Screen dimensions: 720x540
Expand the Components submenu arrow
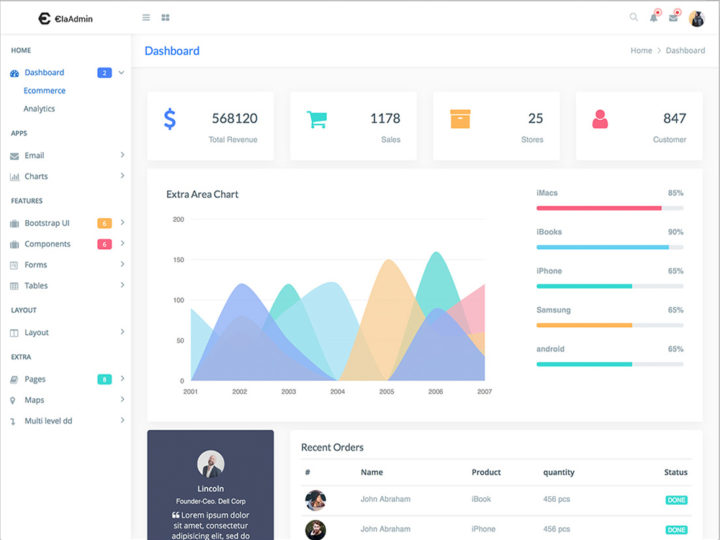coord(122,243)
